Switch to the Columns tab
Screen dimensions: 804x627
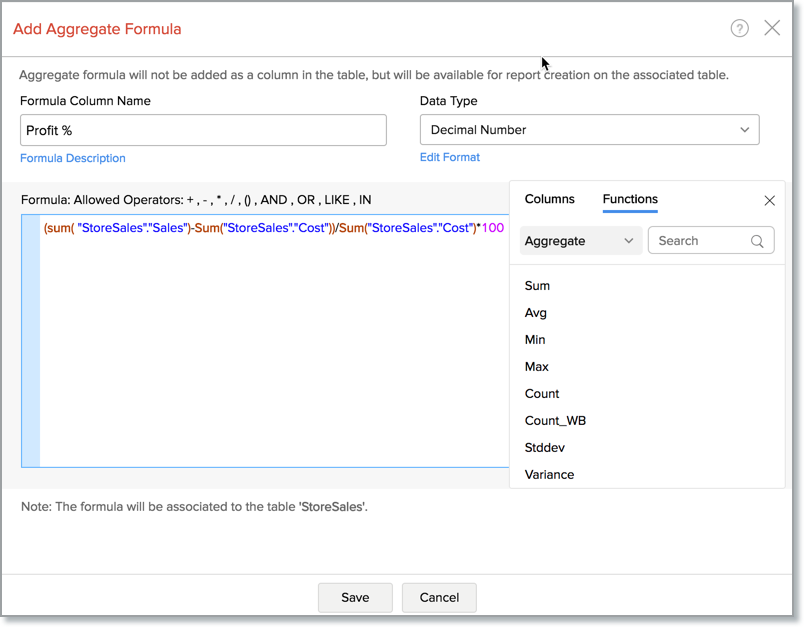click(x=549, y=199)
